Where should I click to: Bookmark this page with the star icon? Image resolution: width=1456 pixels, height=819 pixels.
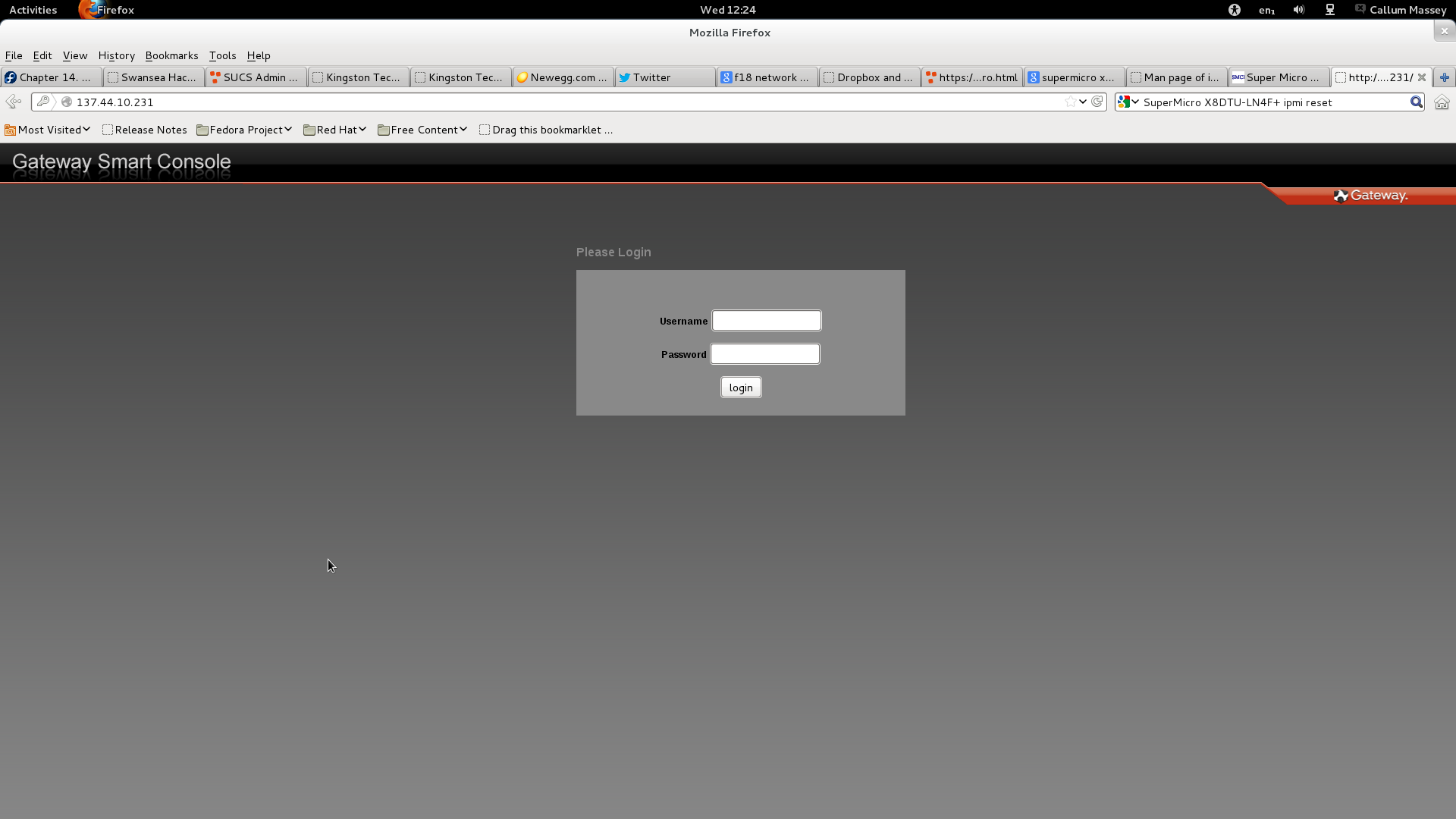(x=1070, y=102)
